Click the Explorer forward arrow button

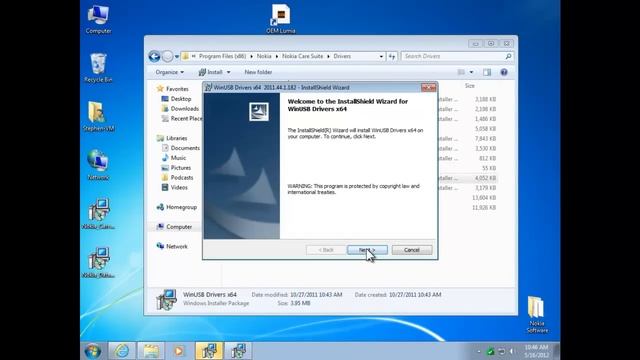point(167,56)
